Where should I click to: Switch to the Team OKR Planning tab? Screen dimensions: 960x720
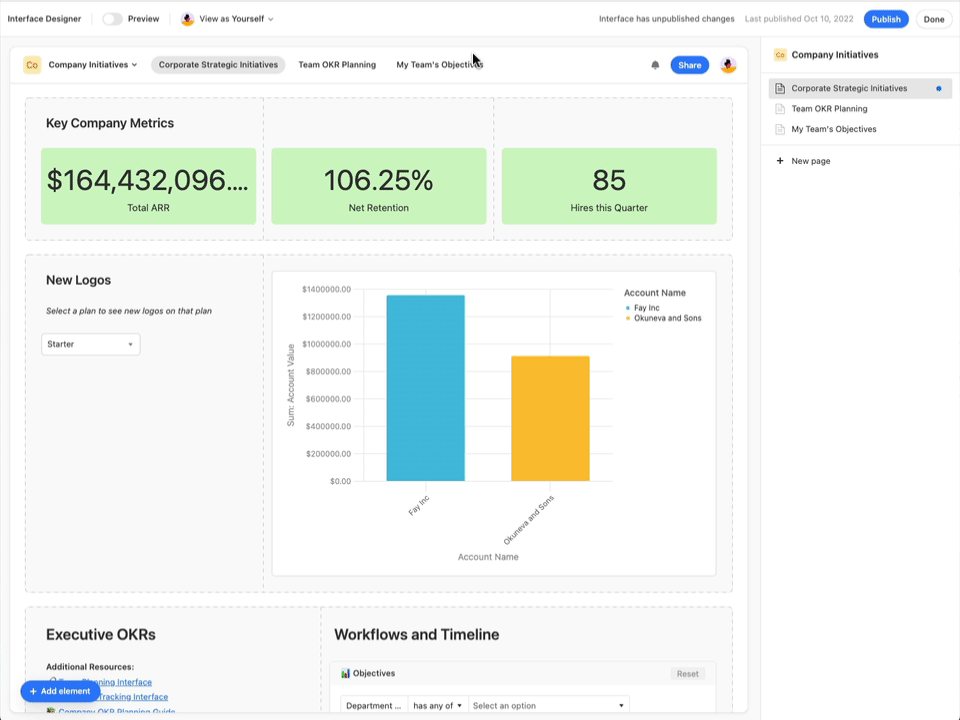click(337, 65)
